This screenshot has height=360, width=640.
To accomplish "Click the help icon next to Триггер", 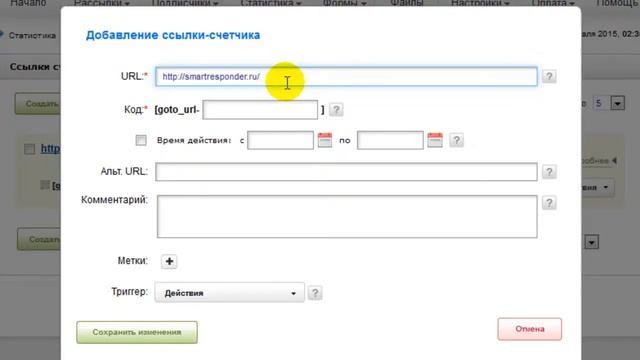I will coord(315,293).
